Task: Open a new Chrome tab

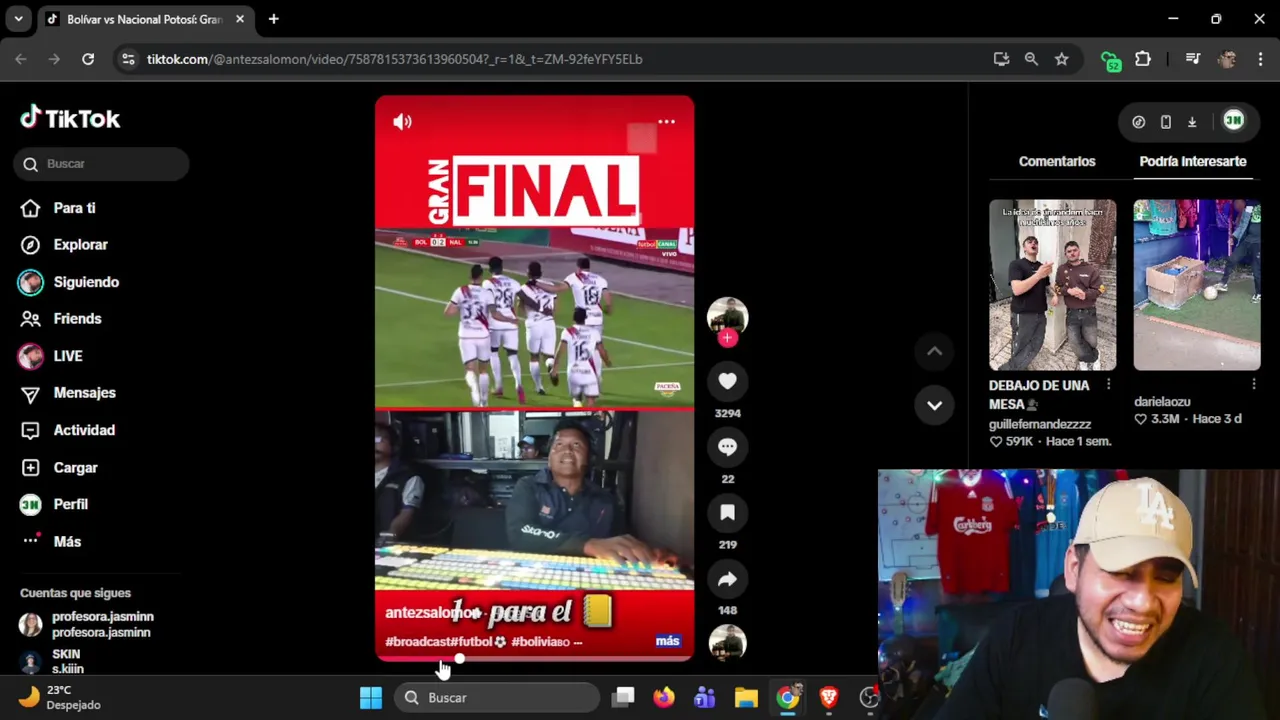Action: [x=273, y=19]
